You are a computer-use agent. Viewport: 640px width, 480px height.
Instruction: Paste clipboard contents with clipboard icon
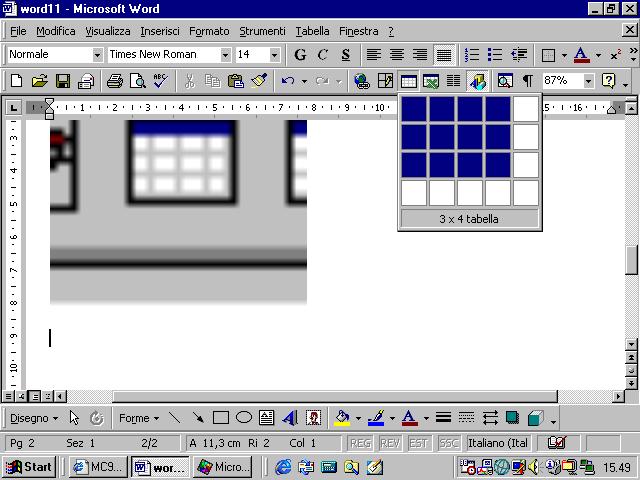tap(236, 81)
